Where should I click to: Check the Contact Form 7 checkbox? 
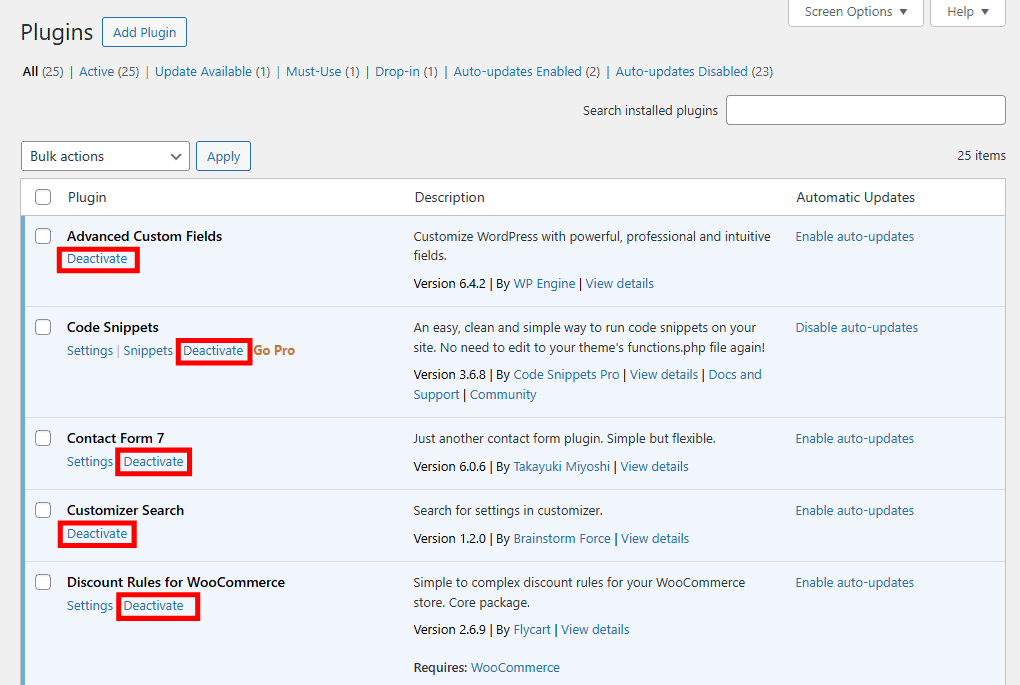click(43, 438)
